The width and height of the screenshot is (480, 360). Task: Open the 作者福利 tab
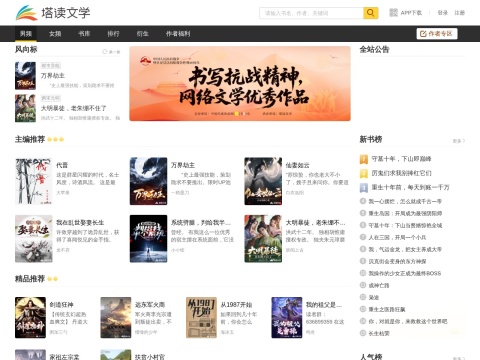click(178, 34)
